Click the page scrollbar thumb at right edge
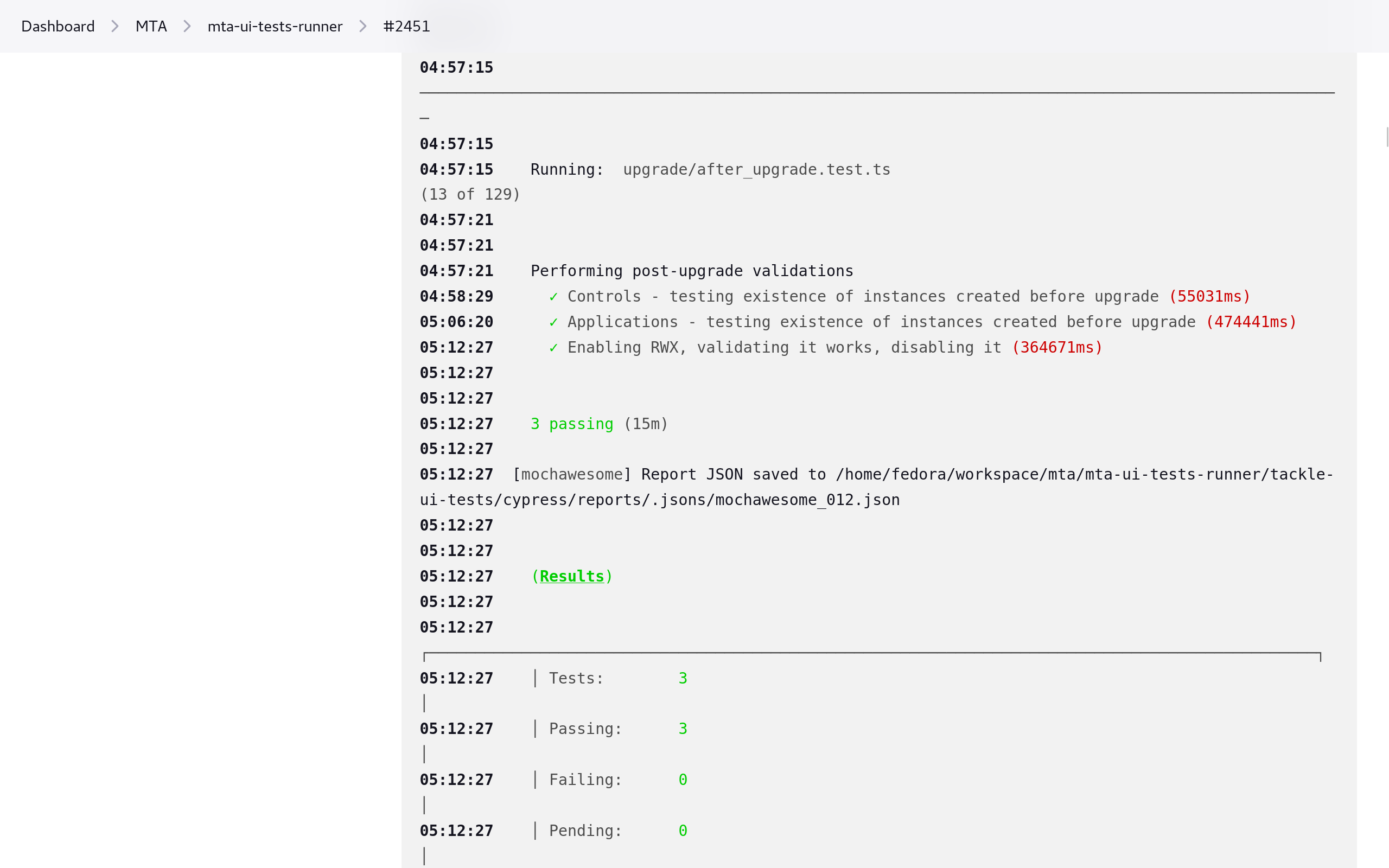This screenshot has height=868, width=1389. [x=1387, y=138]
